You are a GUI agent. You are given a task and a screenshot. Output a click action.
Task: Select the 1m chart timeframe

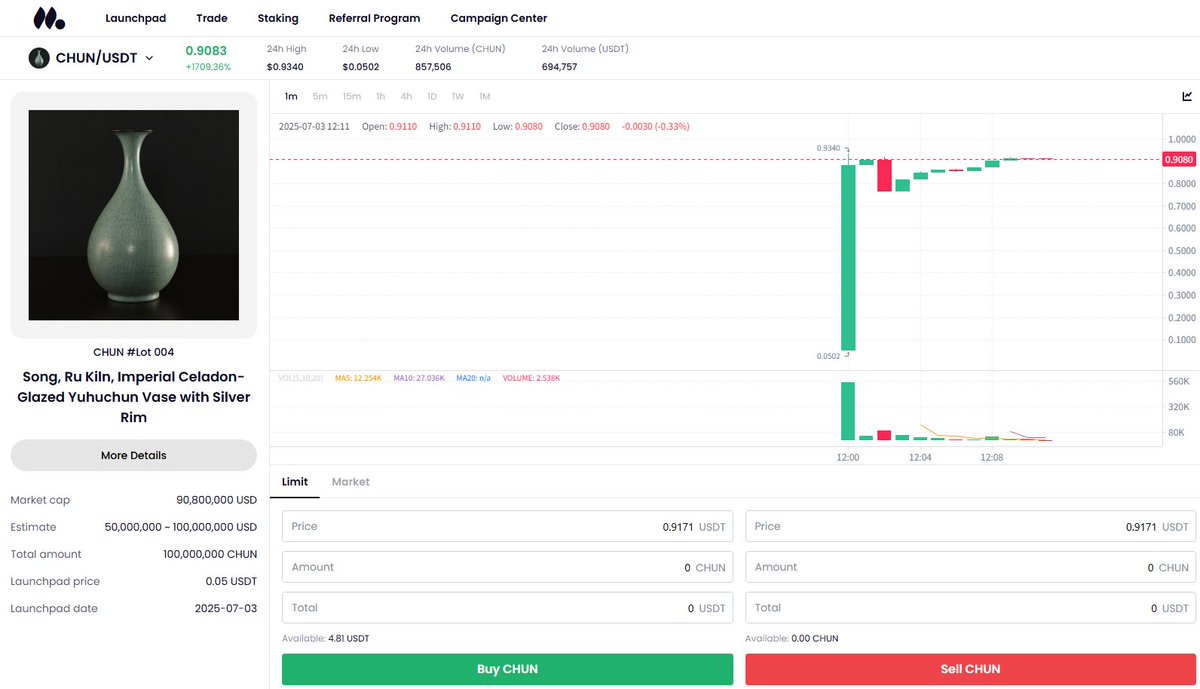click(x=291, y=96)
